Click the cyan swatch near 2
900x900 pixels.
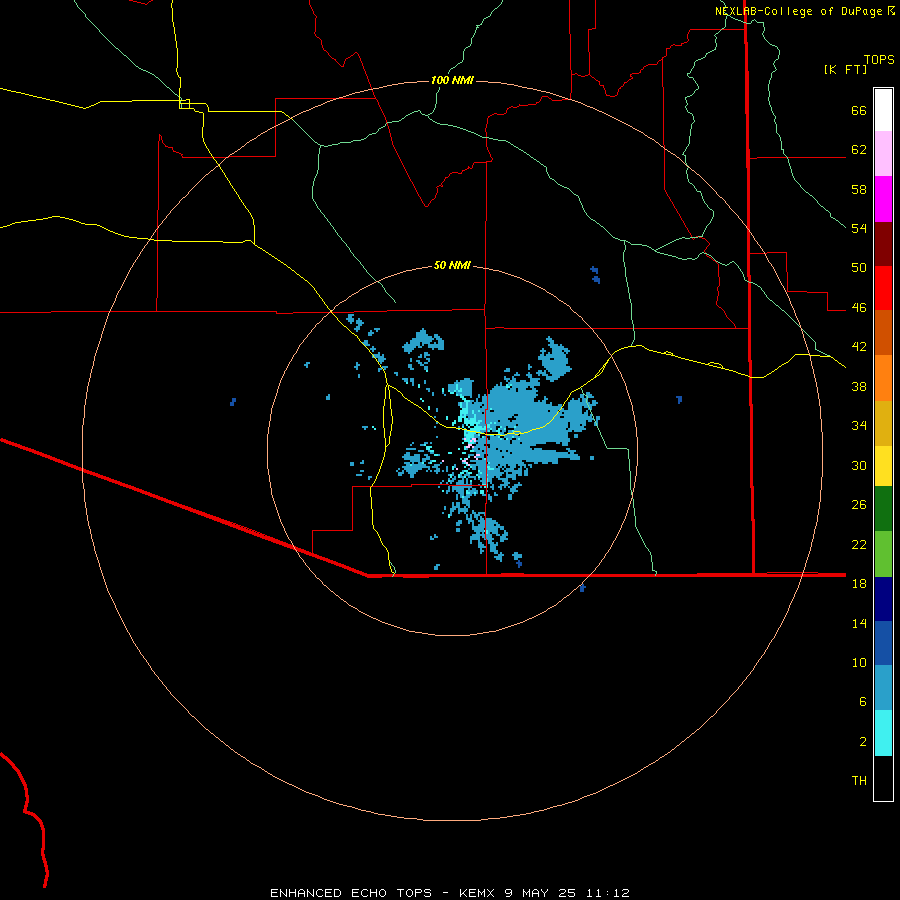883,733
